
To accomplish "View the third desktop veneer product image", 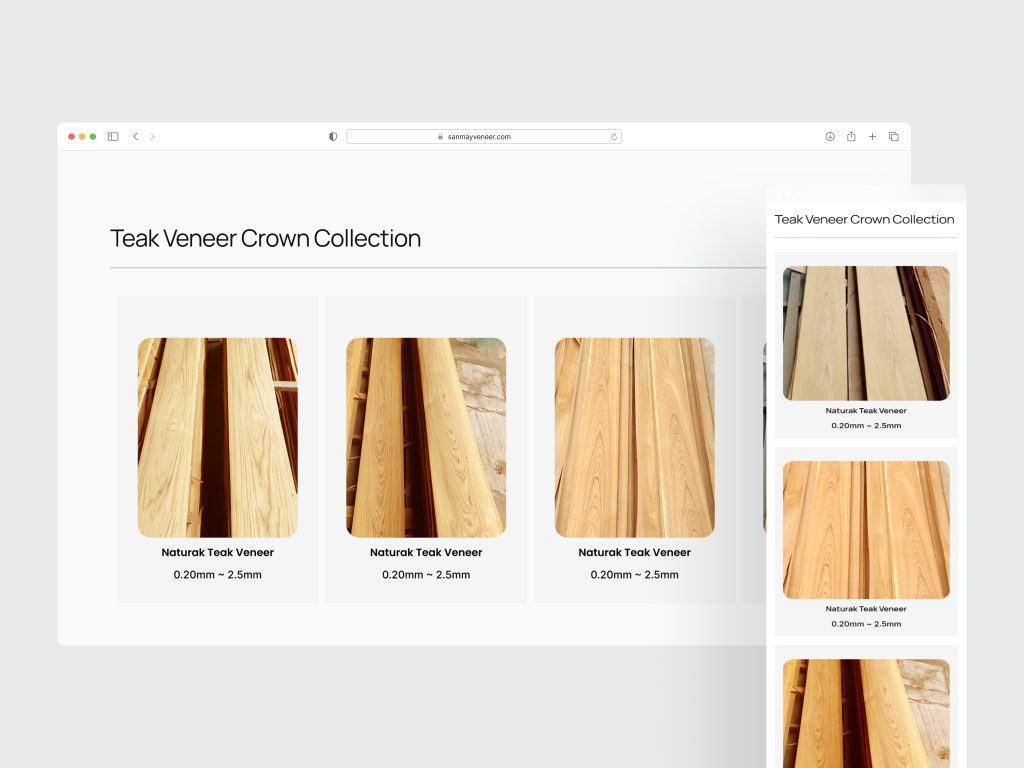I will point(634,437).
